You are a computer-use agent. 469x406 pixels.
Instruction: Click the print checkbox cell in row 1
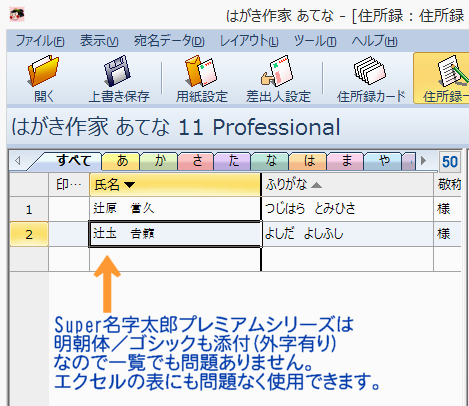[x=69, y=209]
